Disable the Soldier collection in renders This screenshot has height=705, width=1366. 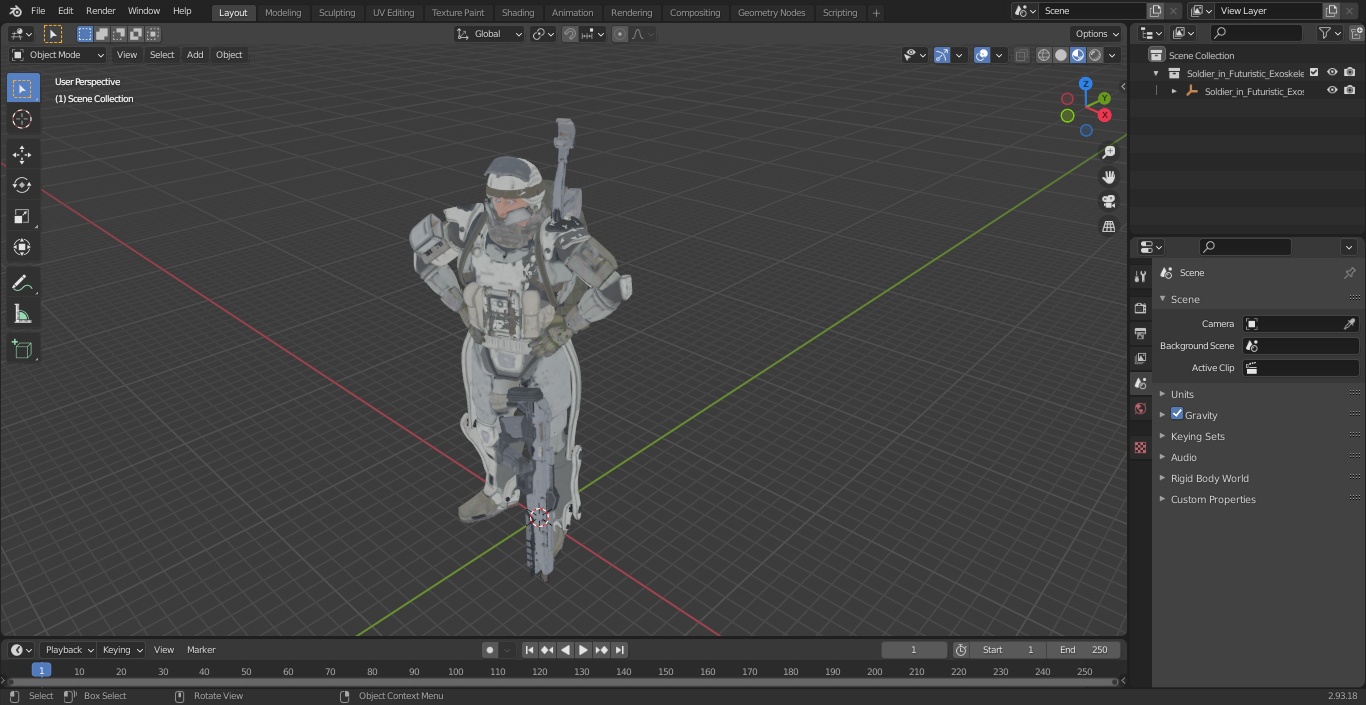pos(1350,73)
